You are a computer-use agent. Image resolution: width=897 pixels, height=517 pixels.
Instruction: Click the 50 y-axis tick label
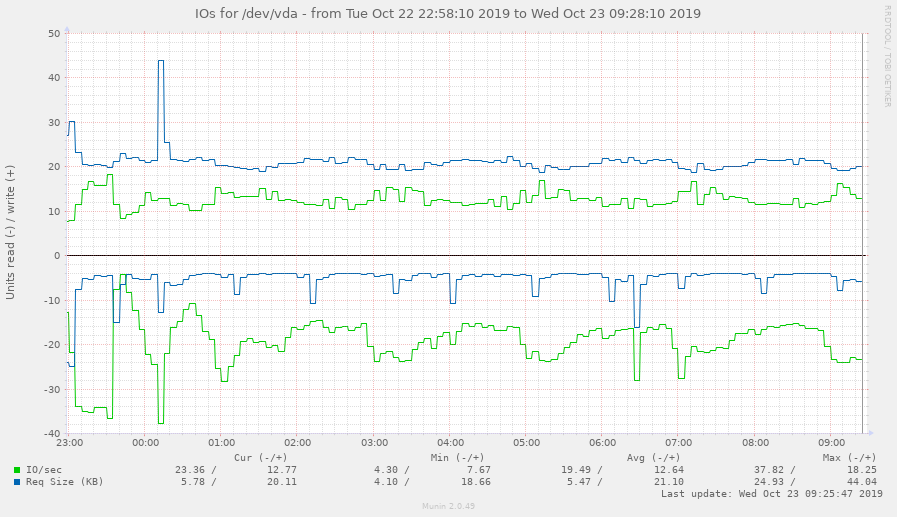pyautogui.click(x=54, y=34)
